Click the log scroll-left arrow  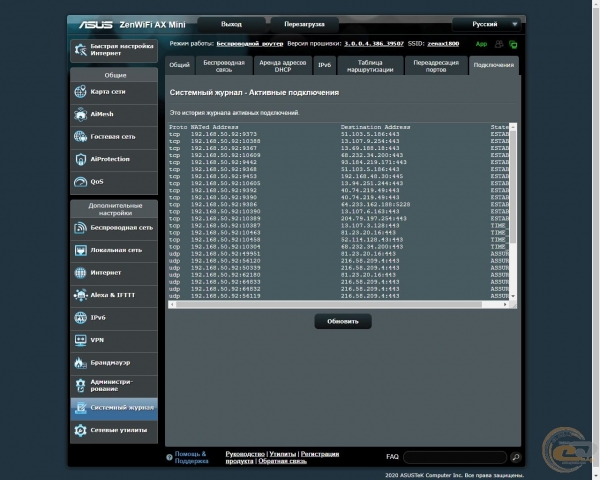tap(172, 304)
